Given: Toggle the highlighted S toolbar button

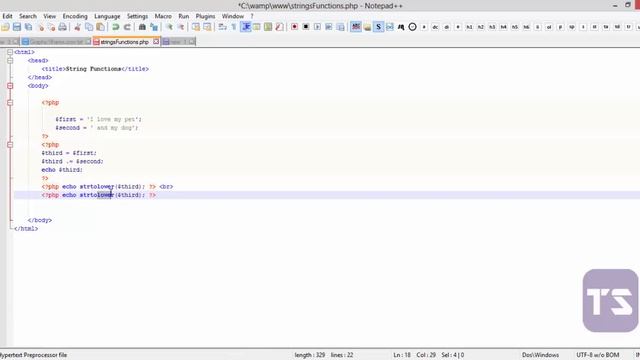Looking at the screenshot, I should click(378, 27).
